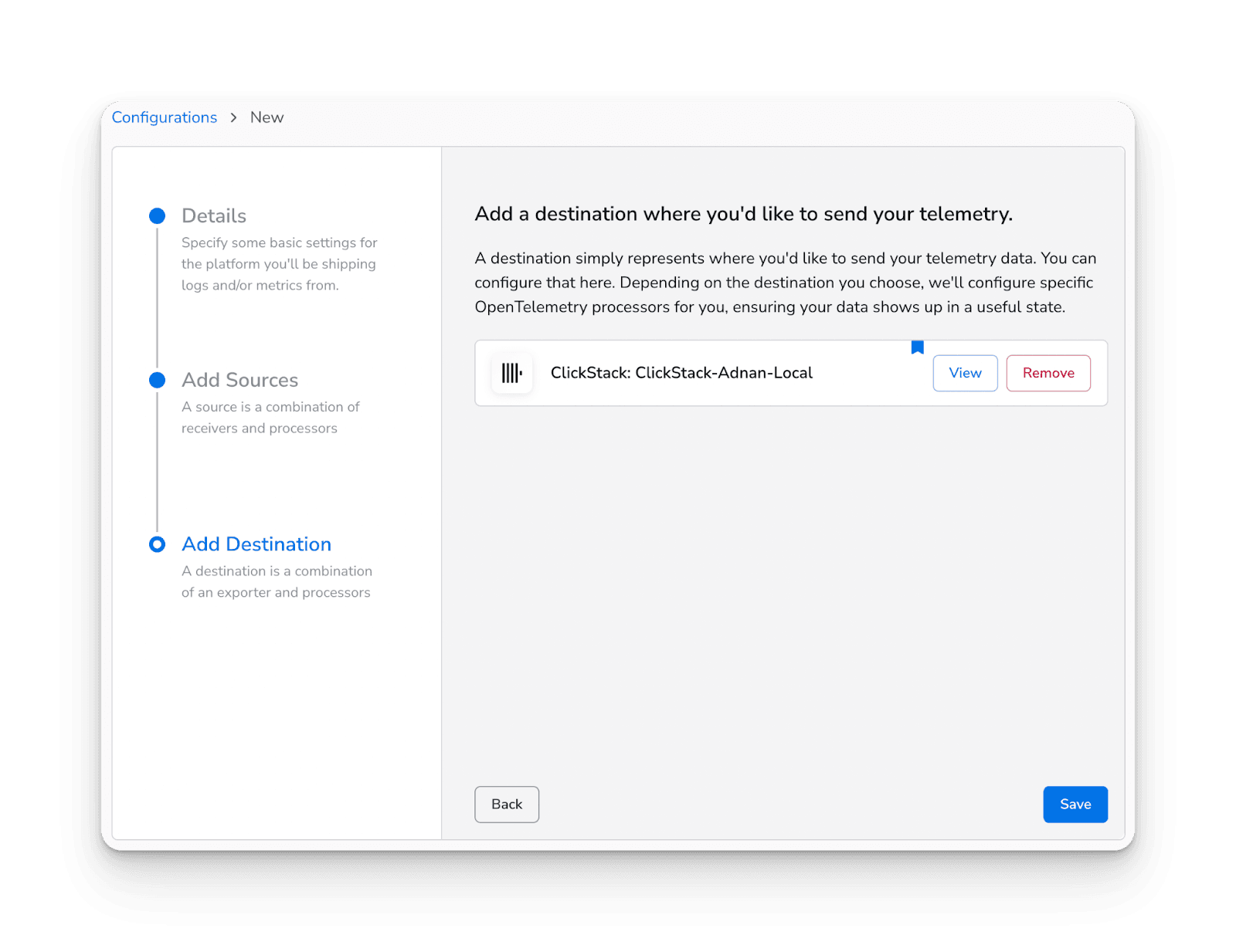Click the Add Sources step description text
Viewport: 1236px width, 952px height.
(x=270, y=418)
